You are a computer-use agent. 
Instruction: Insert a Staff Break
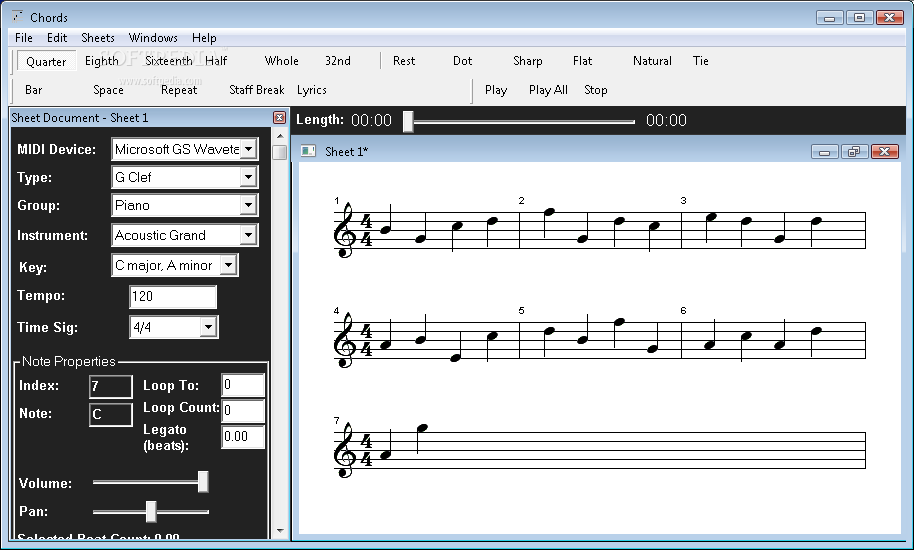point(256,90)
